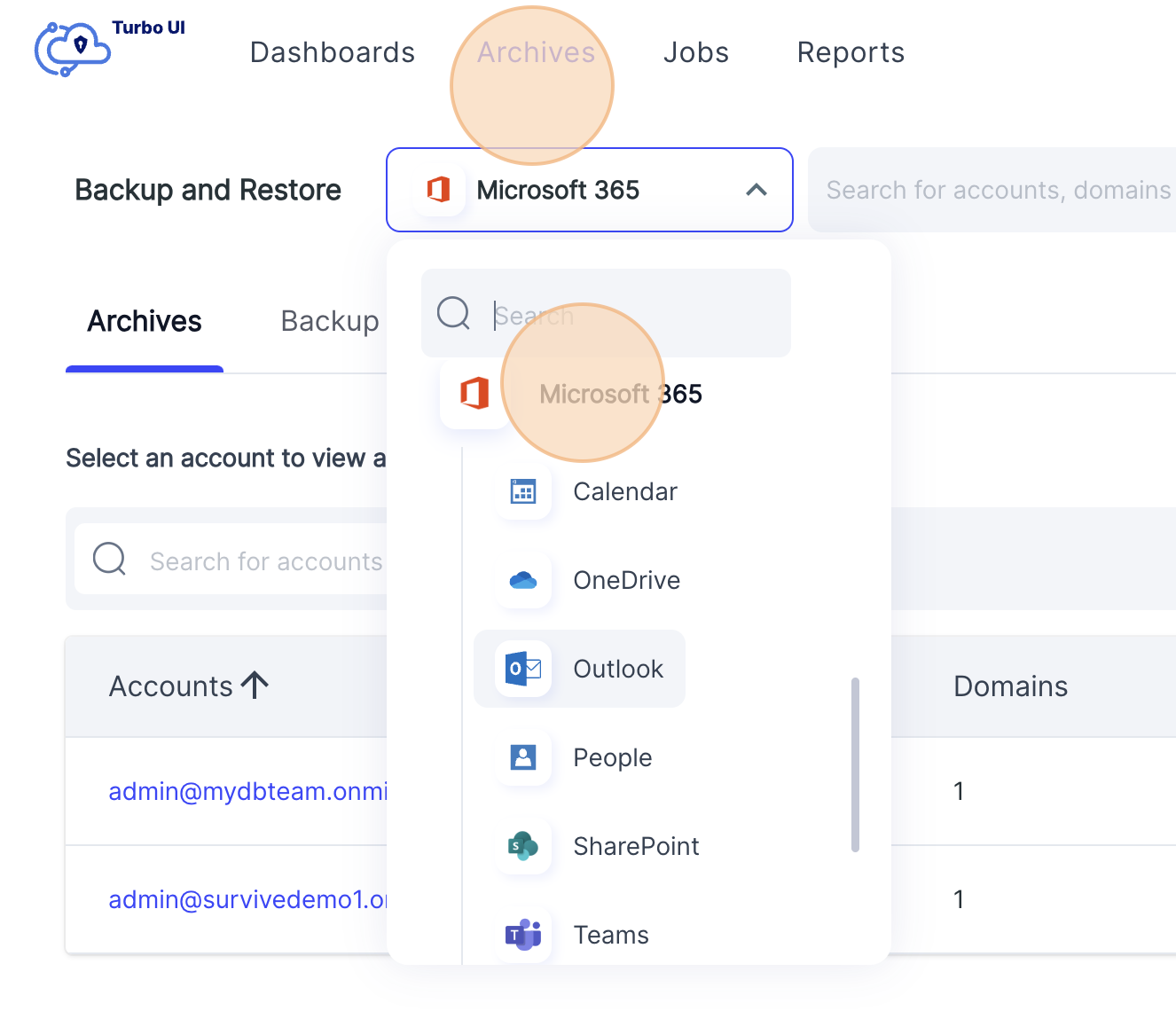The width and height of the screenshot is (1176, 1011).
Task: Select Outlook from the service list
Action: [618, 669]
